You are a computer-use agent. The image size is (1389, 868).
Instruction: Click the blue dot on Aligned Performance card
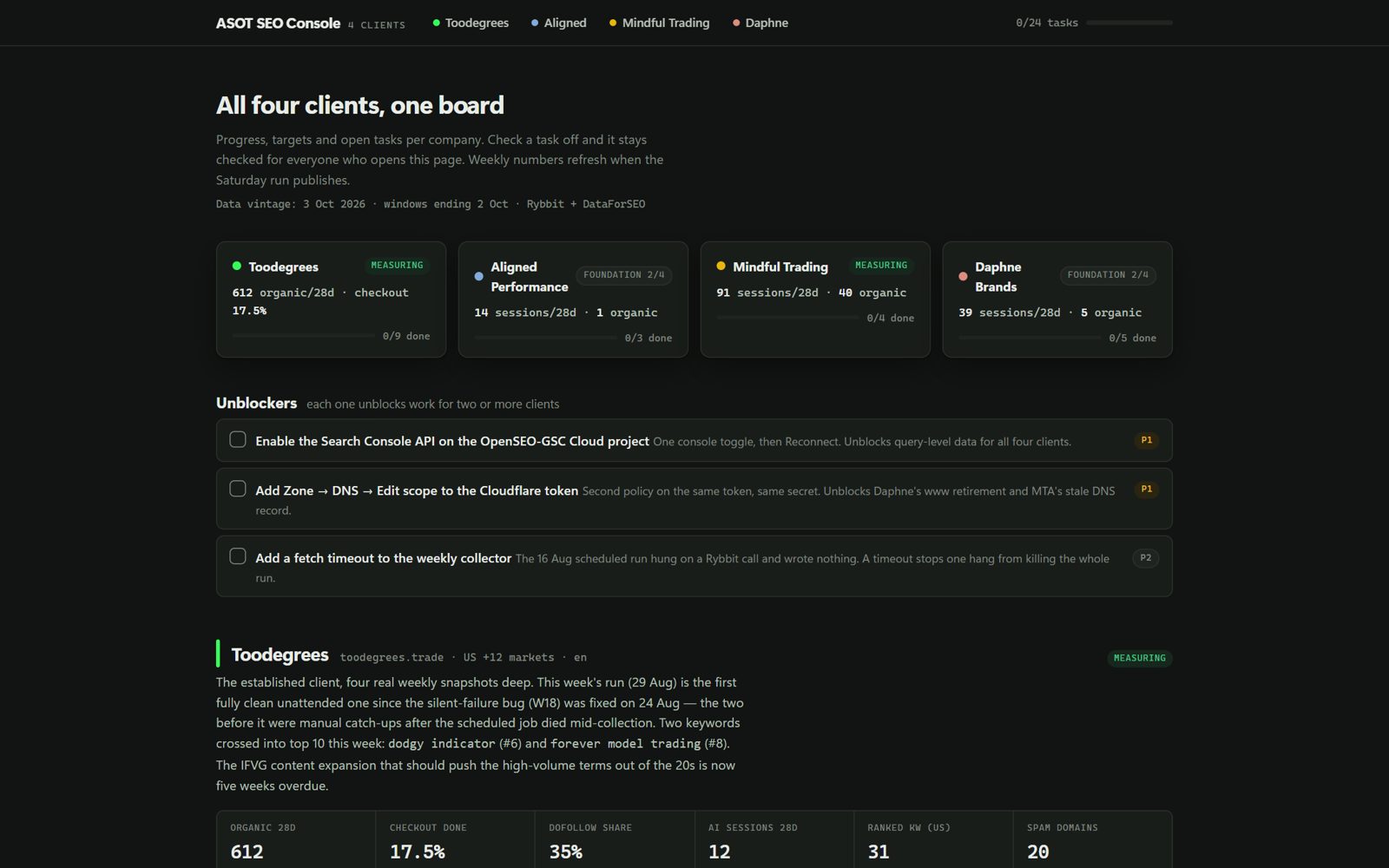[x=478, y=276]
